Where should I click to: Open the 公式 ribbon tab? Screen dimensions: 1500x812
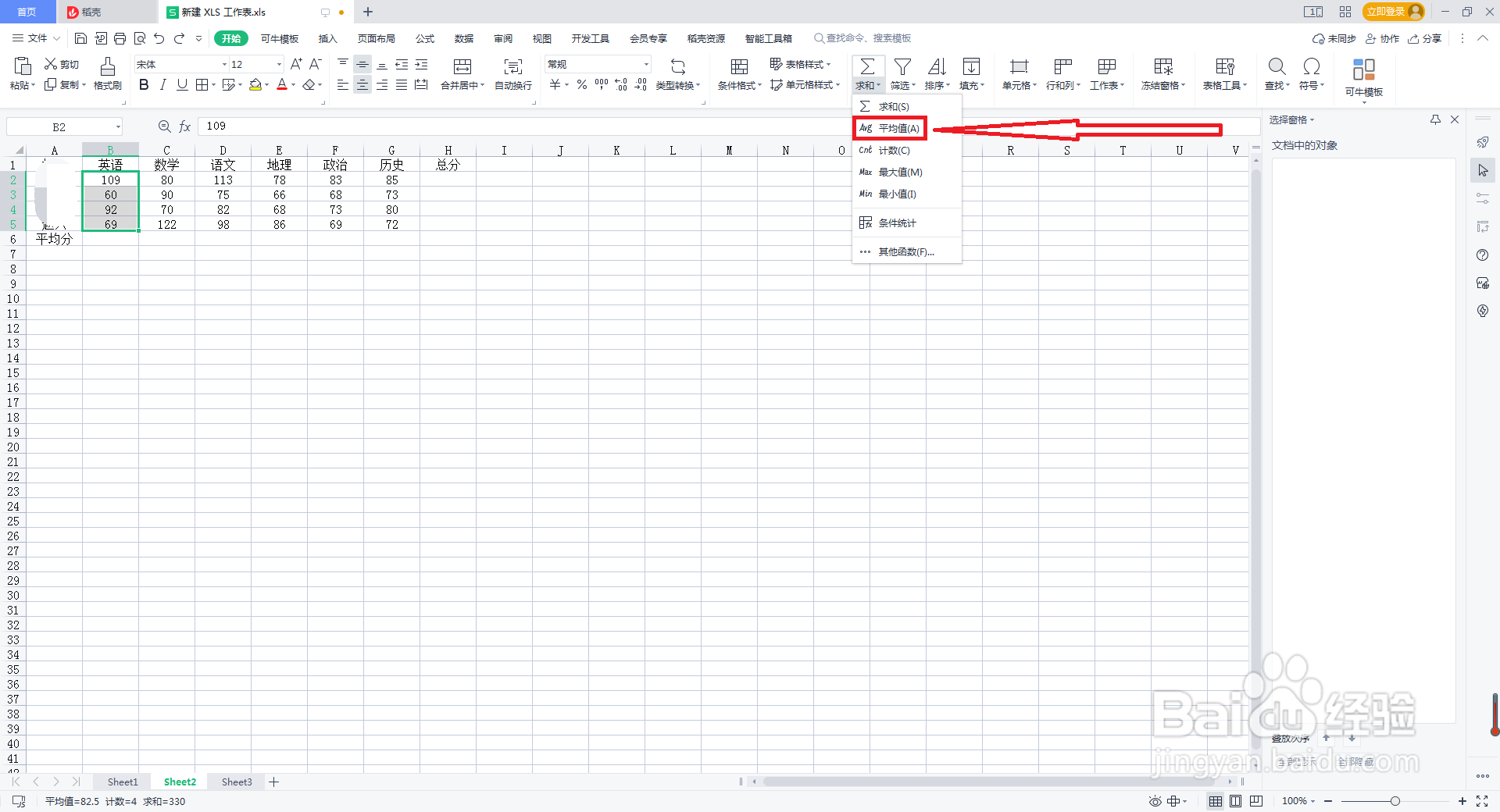[x=425, y=38]
